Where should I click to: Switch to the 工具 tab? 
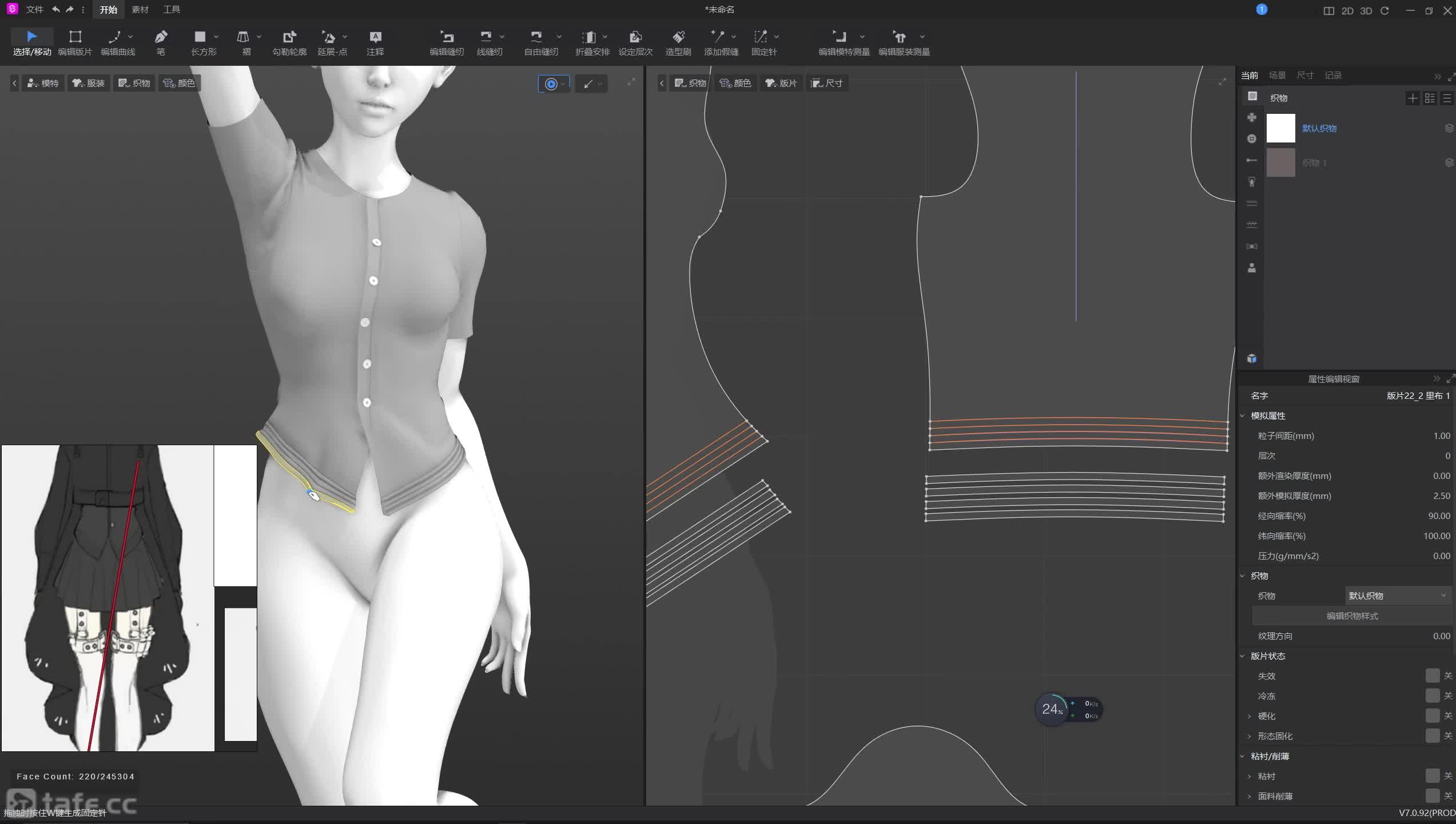(171, 9)
